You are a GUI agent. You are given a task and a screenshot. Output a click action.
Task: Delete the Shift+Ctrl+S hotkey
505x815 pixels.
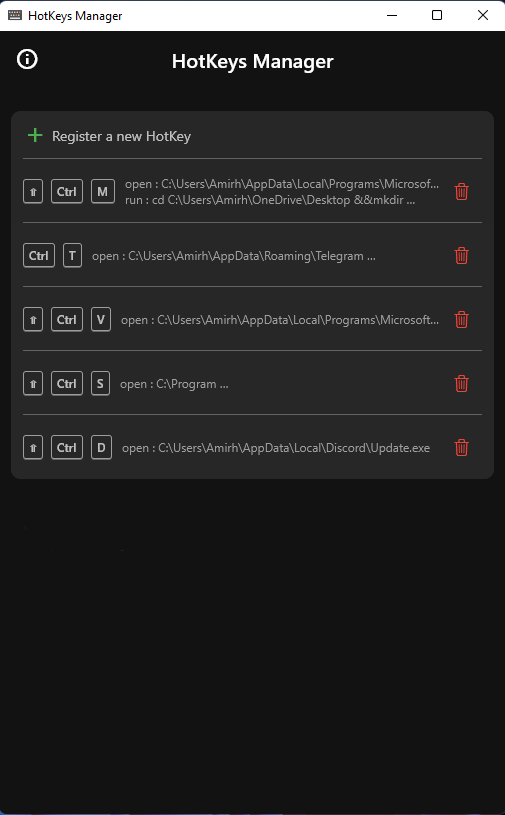461,384
